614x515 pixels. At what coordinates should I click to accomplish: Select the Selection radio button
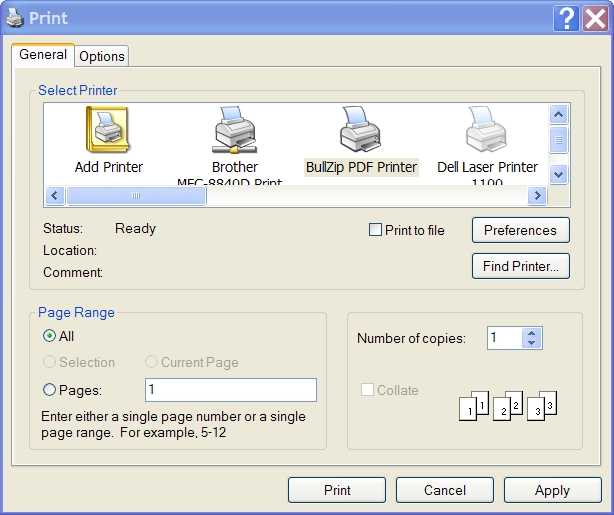tap(49, 362)
